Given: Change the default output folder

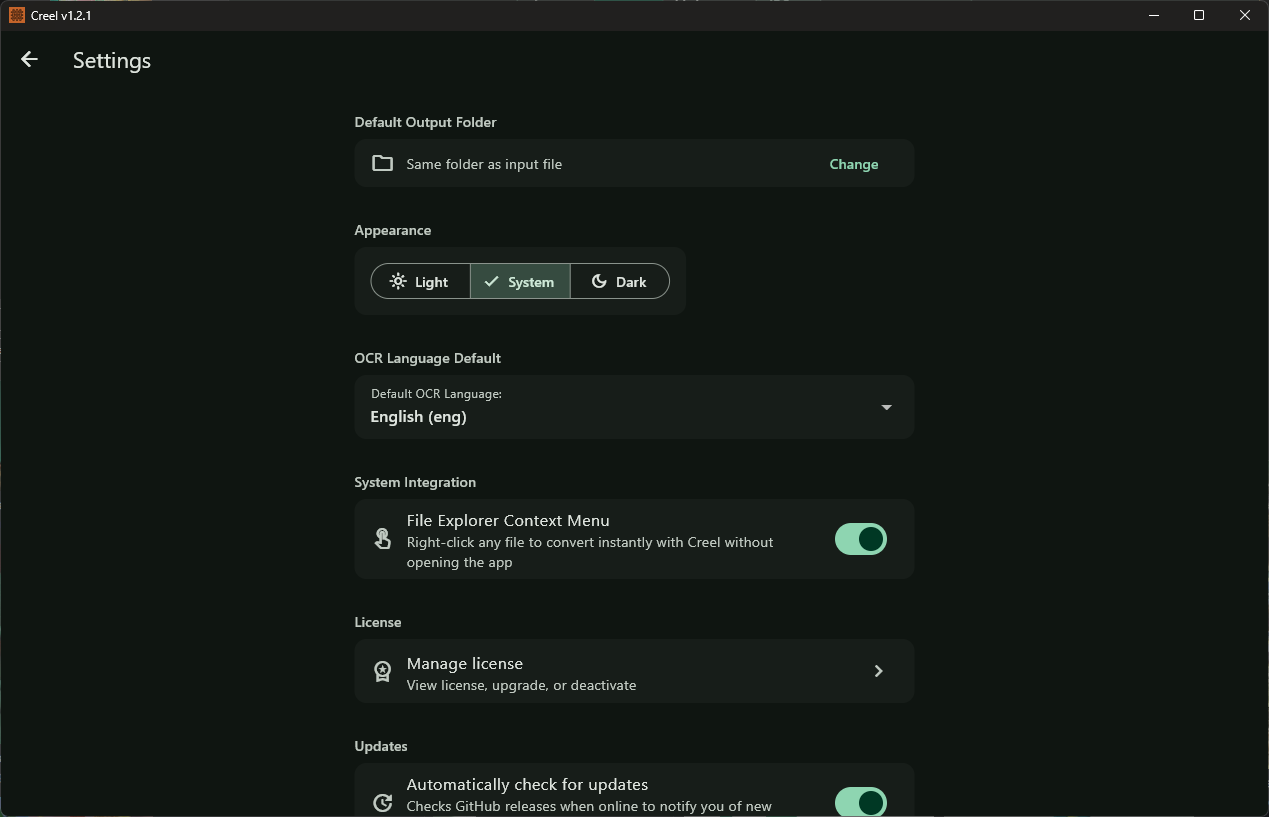Looking at the screenshot, I should click(854, 164).
